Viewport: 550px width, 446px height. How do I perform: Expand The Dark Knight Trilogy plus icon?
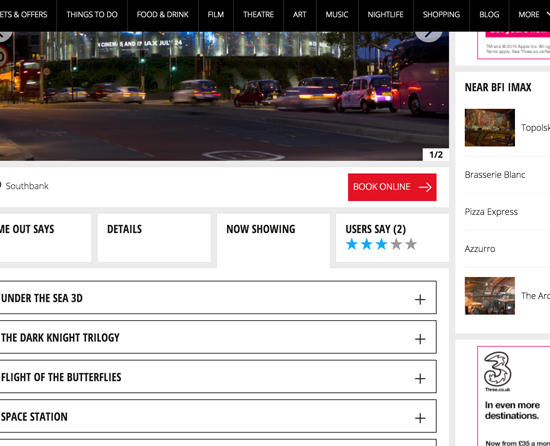pos(420,339)
